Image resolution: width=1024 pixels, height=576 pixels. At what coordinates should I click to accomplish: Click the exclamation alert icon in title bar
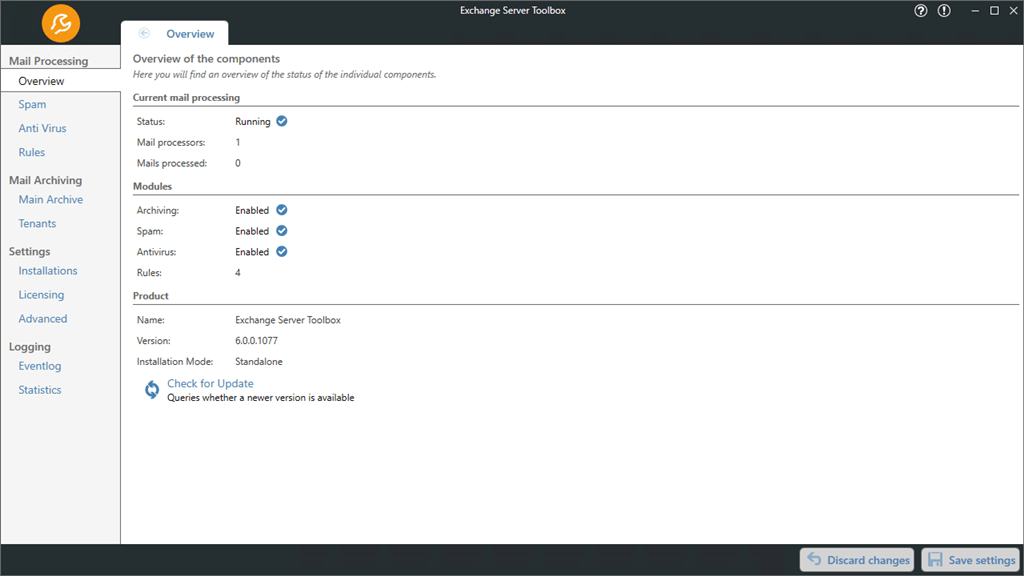[945, 11]
